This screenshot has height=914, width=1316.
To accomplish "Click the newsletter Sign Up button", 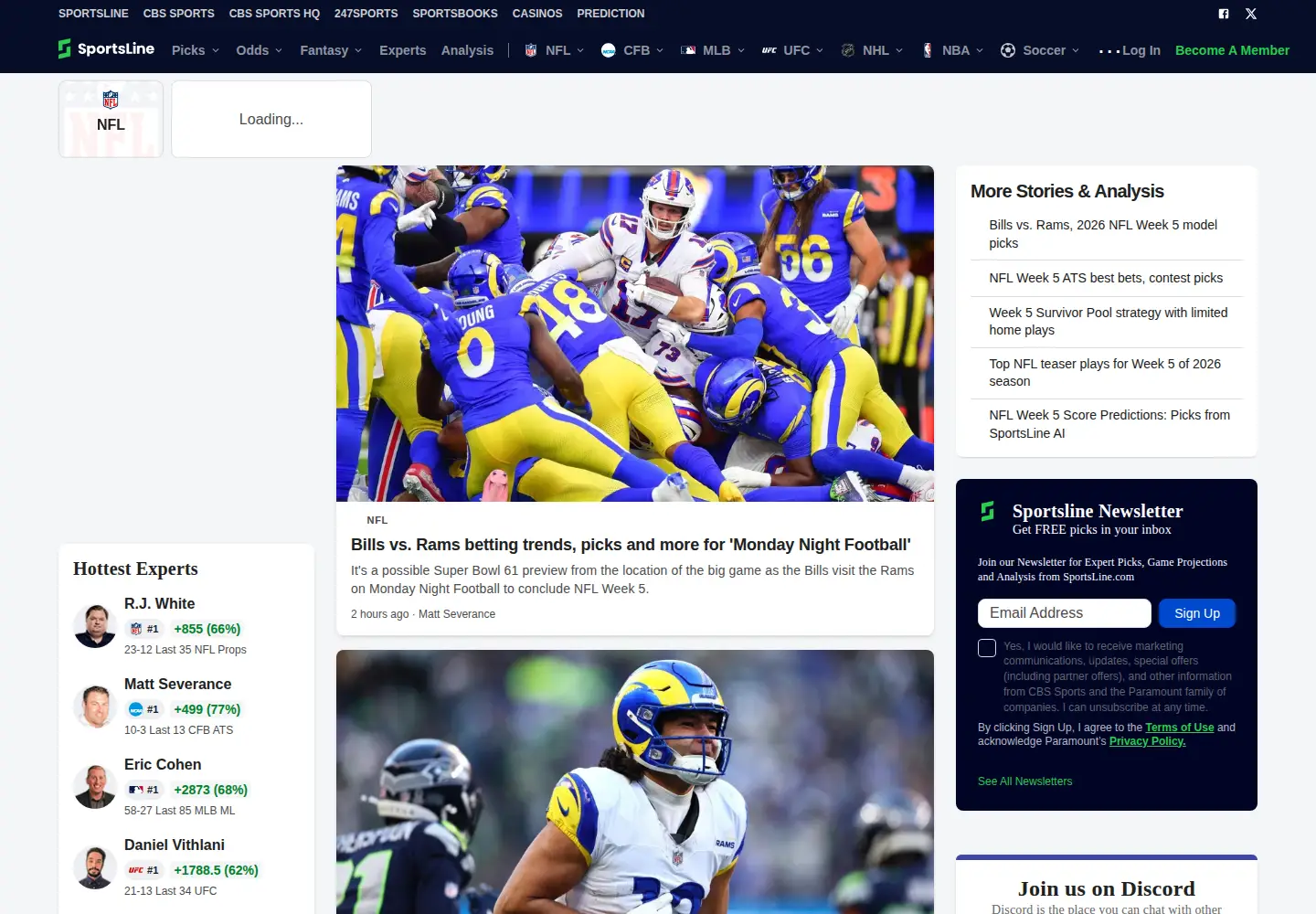I will coord(1197,613).
